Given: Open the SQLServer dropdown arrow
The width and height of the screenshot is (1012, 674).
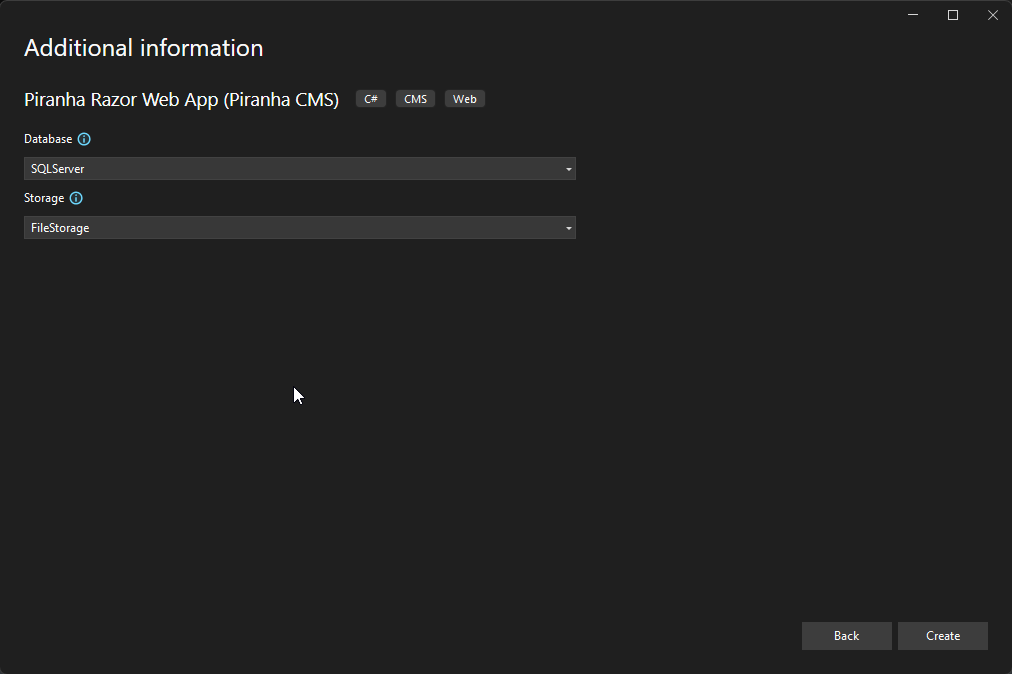Looking at the screenshot, I should pos(568,168).
